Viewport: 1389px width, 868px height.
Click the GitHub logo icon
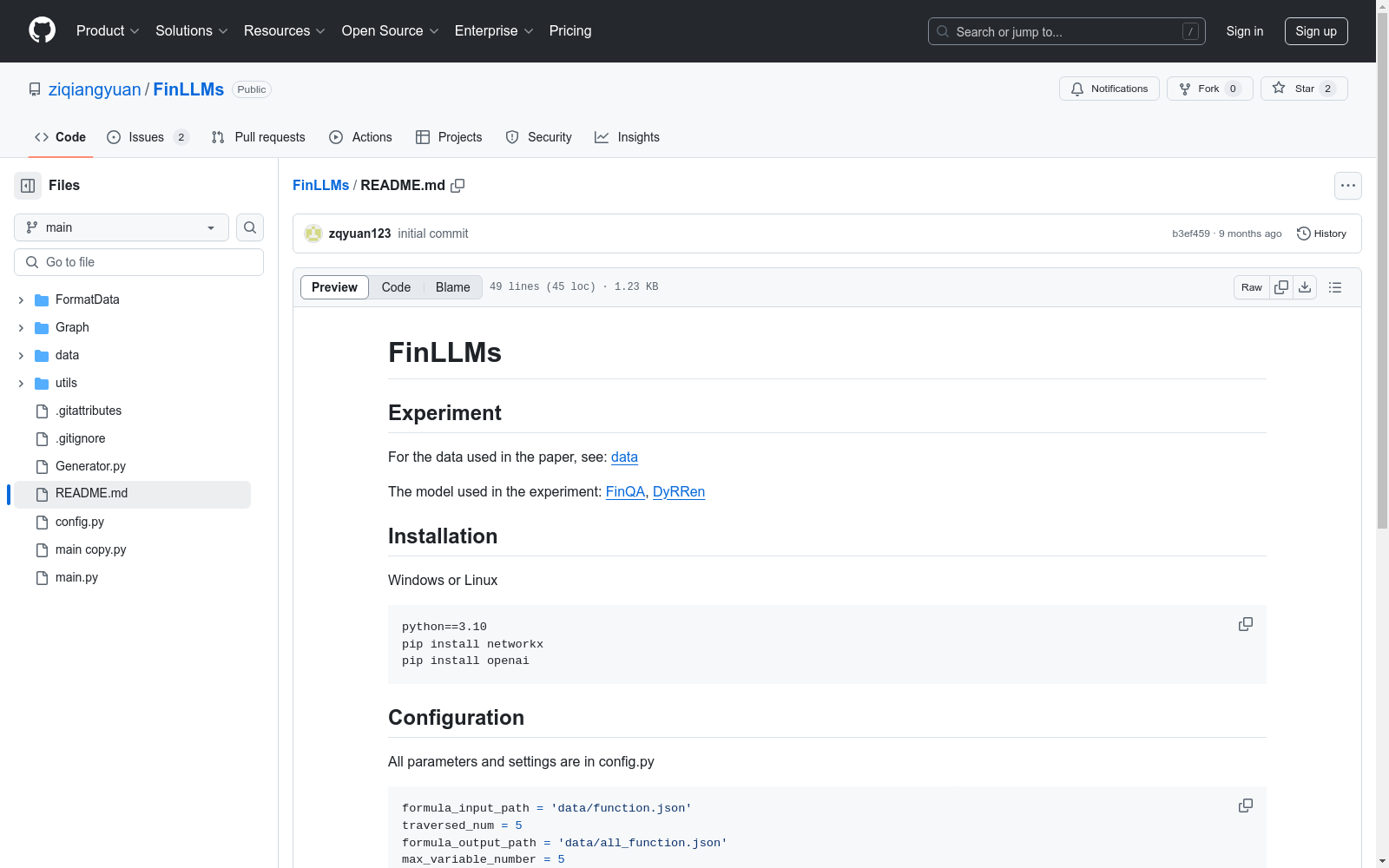pos(42,30)
